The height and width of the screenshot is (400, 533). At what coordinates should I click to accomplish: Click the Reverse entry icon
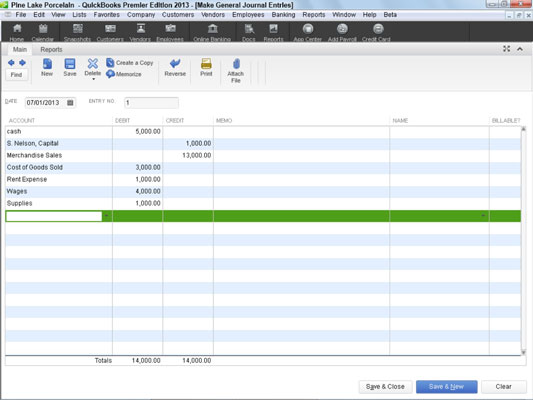(x=175, y=63)
